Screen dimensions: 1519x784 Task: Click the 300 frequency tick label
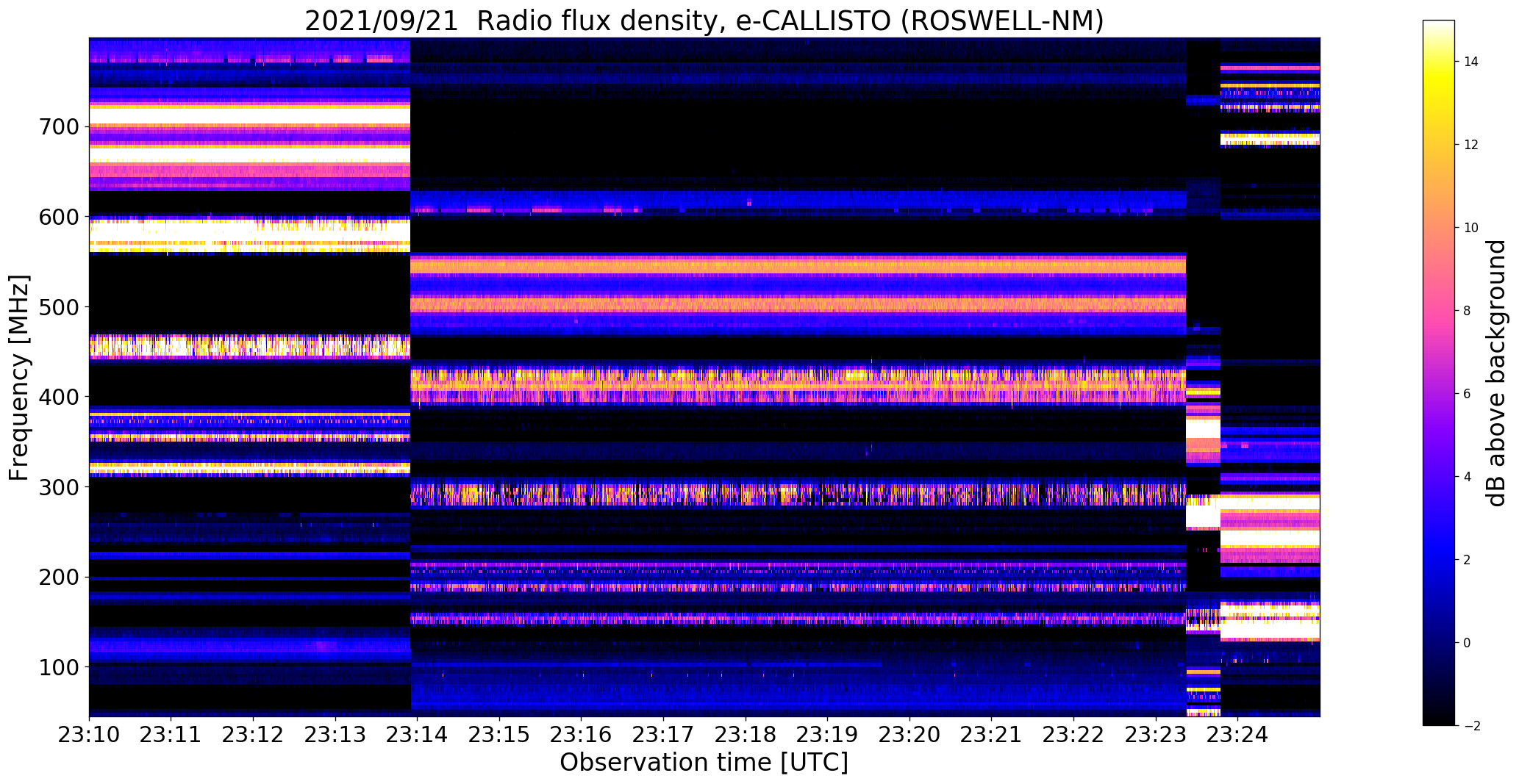click(x=58, y=487)
